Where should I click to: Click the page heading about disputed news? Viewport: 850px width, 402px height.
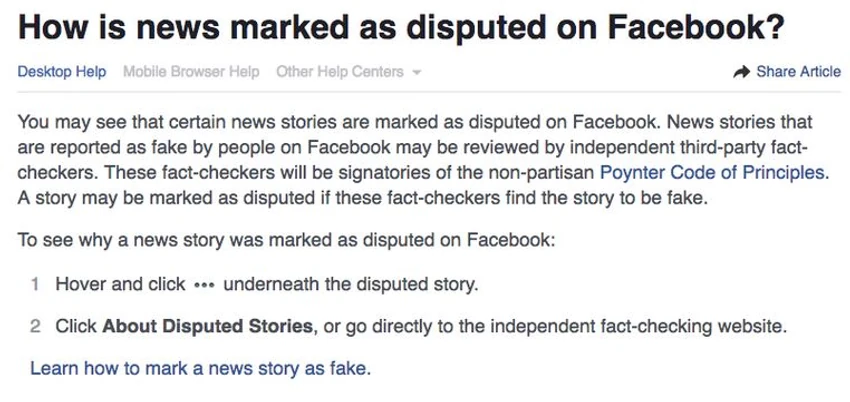pos(401,28)
